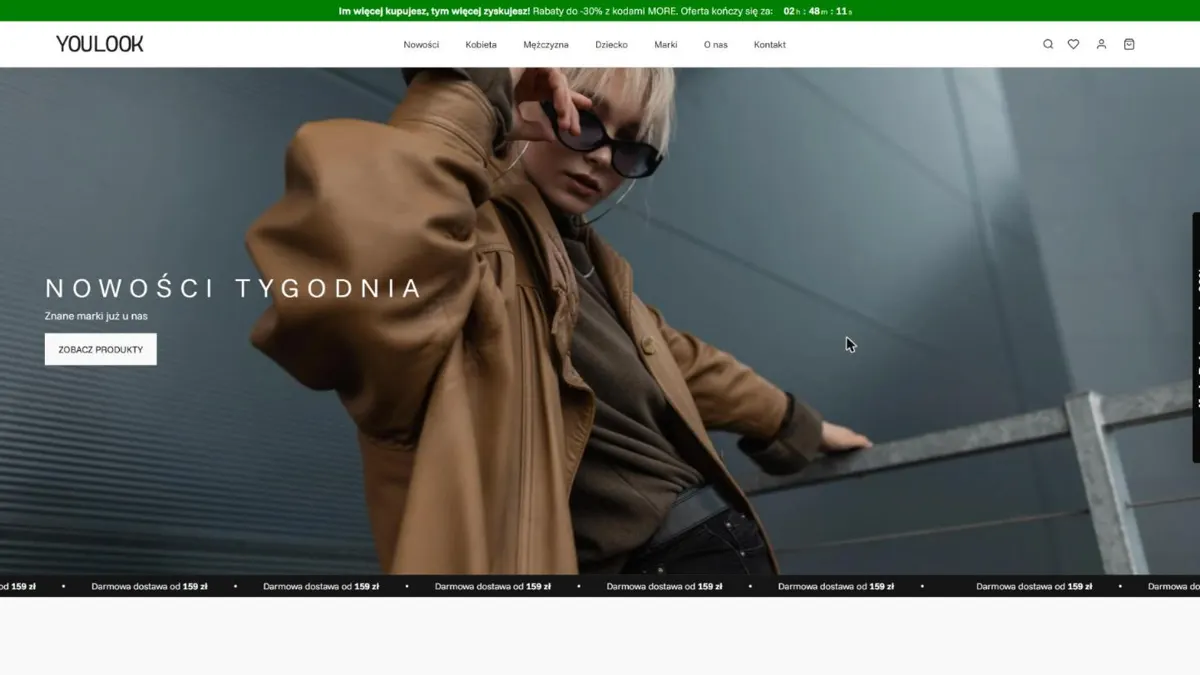Open the Kobieta menu item

pyautogui.click(x=481, y=45)
